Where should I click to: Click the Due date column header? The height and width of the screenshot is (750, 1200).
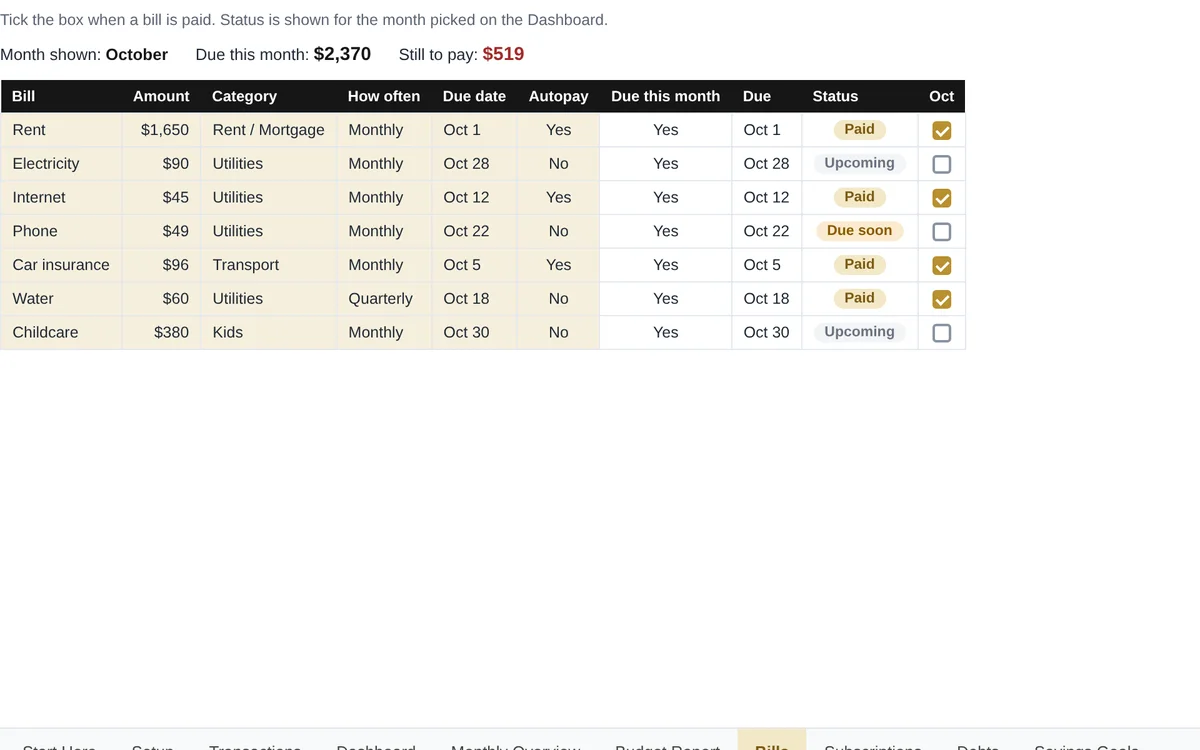click(474, 96)
